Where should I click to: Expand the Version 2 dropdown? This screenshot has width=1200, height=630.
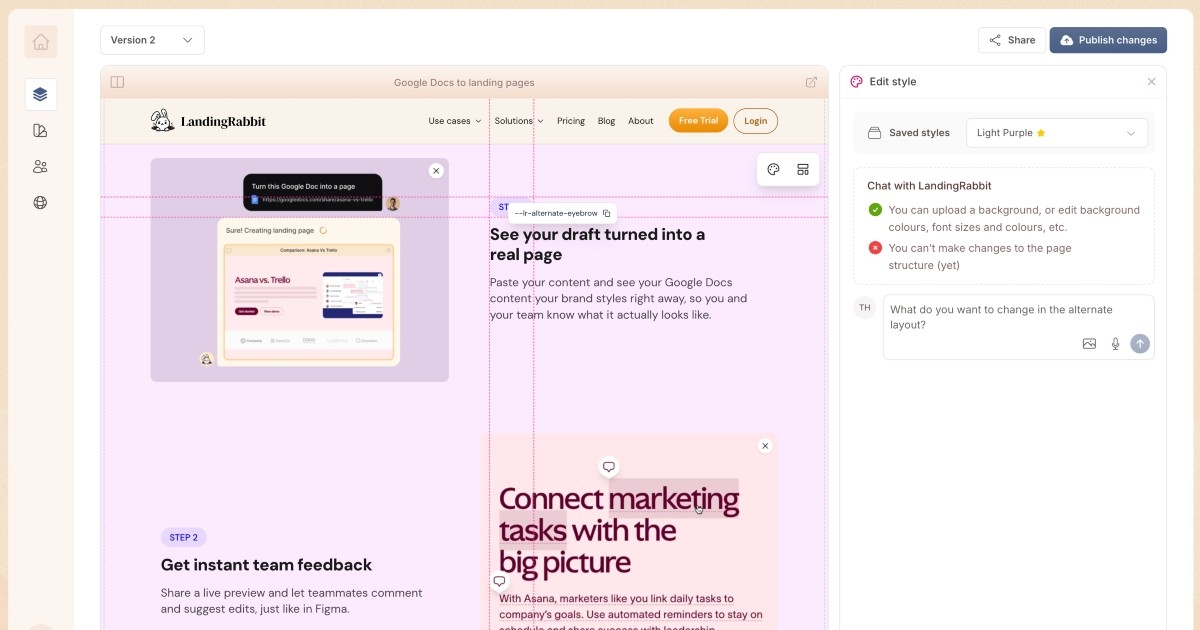(x=152, y=40)
